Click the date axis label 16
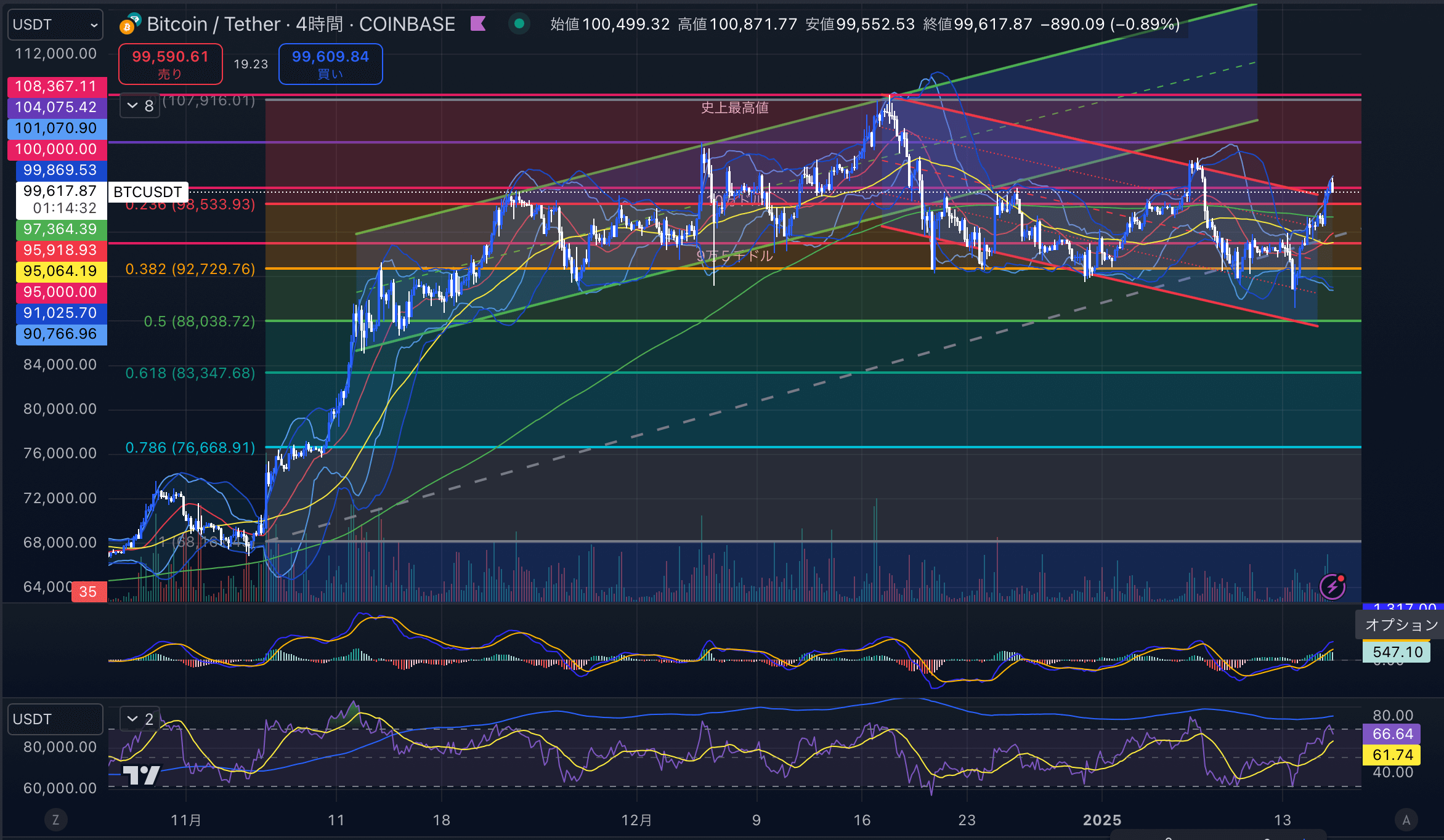Viewport: 1444px width, 840px height. (x=862, y=820)
